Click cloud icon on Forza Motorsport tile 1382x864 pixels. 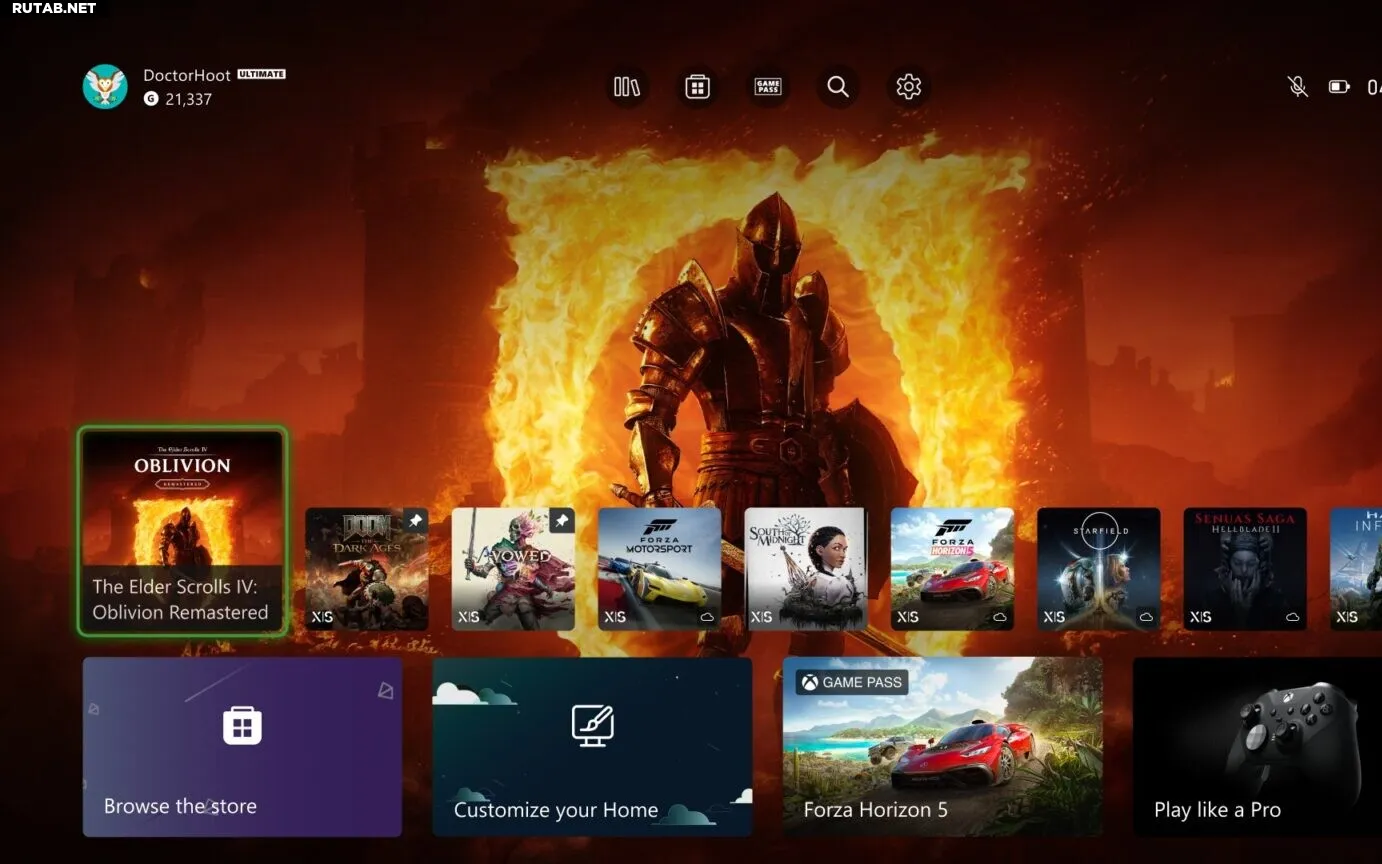[x=707, y=617]
